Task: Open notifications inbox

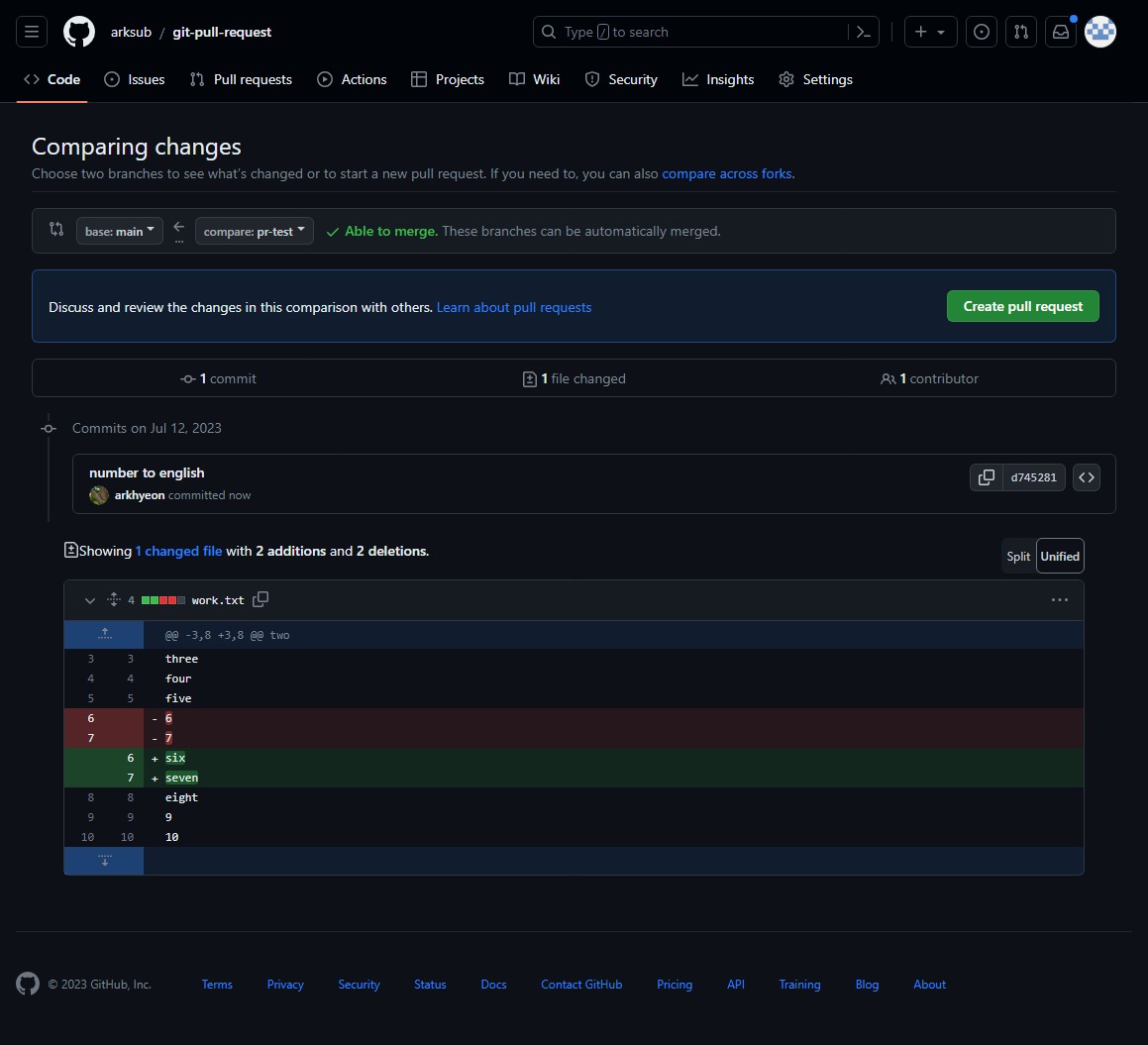Action: pyautogui.click(x=1060, y=32)
